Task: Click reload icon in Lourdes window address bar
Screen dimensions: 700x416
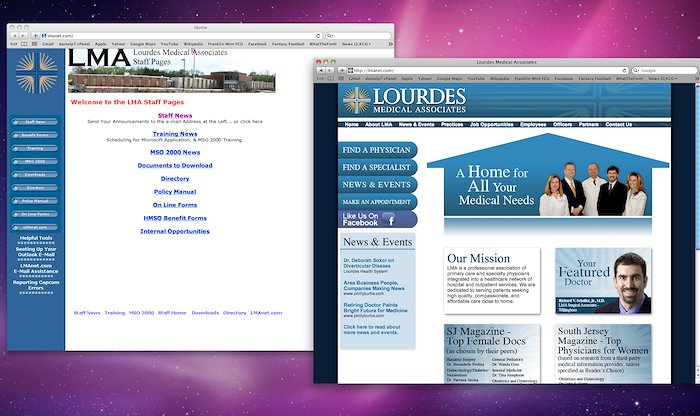Action: coord(625,71)
